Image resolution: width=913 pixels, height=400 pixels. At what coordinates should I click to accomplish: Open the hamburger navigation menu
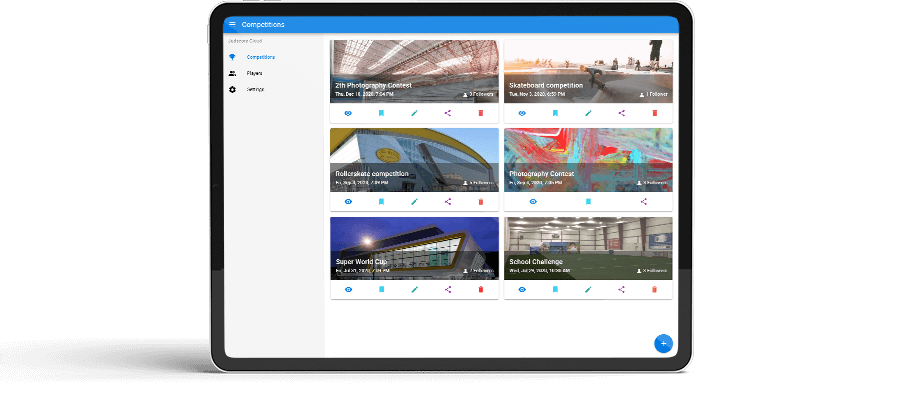(233, 24)
